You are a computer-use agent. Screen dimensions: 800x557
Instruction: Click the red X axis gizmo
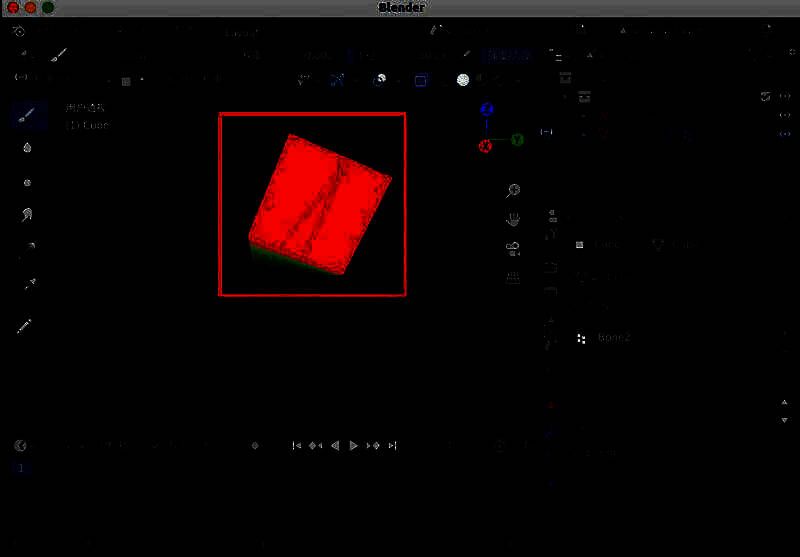(485, 146)
